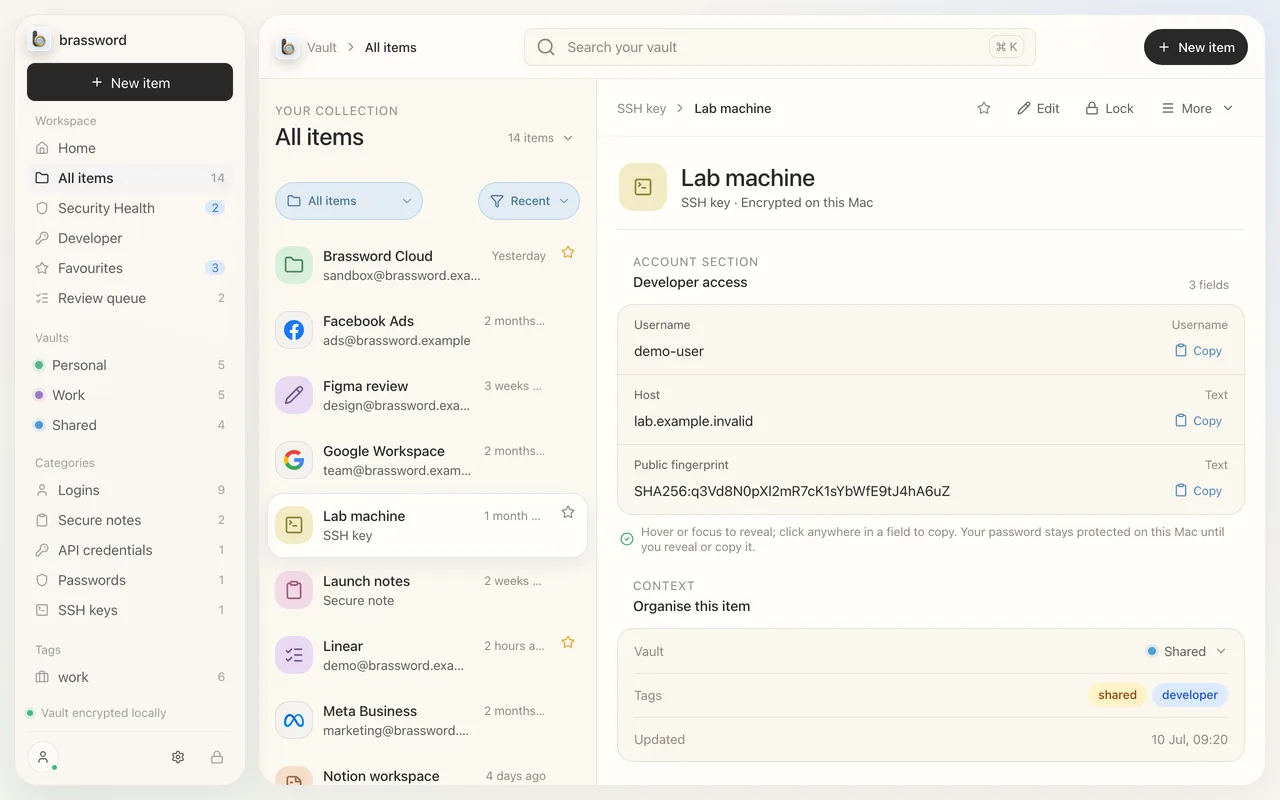The width and height of the screenshot is (1280, 800).
Task: Click the Figma review pencil icon
Action: pos(294,395)
